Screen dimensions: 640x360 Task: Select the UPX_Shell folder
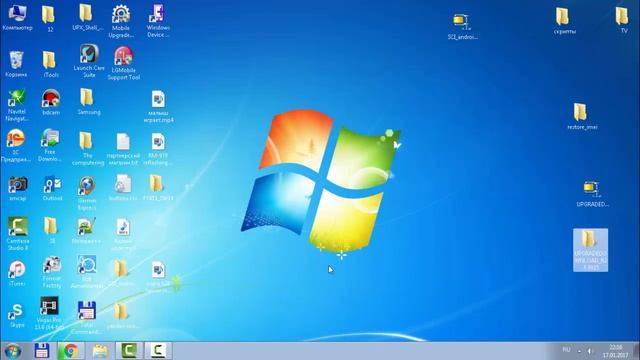click(x=87, y=18)
